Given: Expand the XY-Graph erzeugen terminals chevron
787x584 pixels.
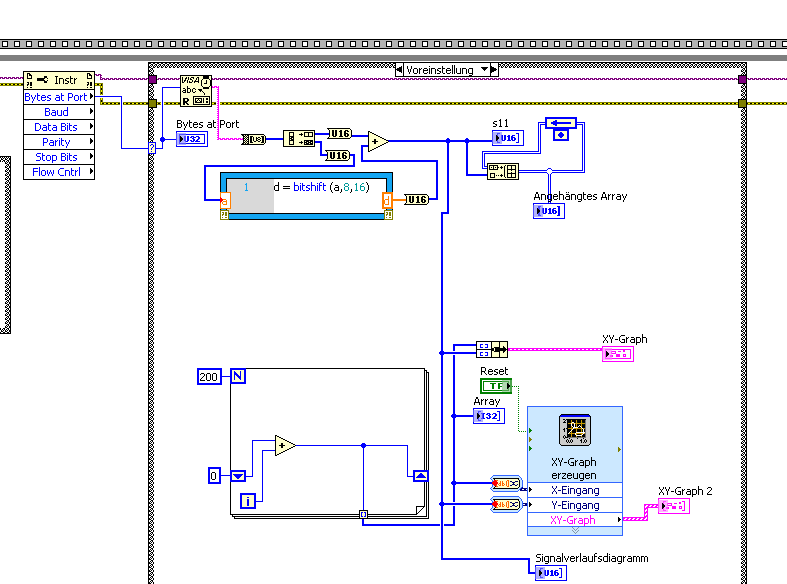Looking at the screenshot, I should [575, 531].
